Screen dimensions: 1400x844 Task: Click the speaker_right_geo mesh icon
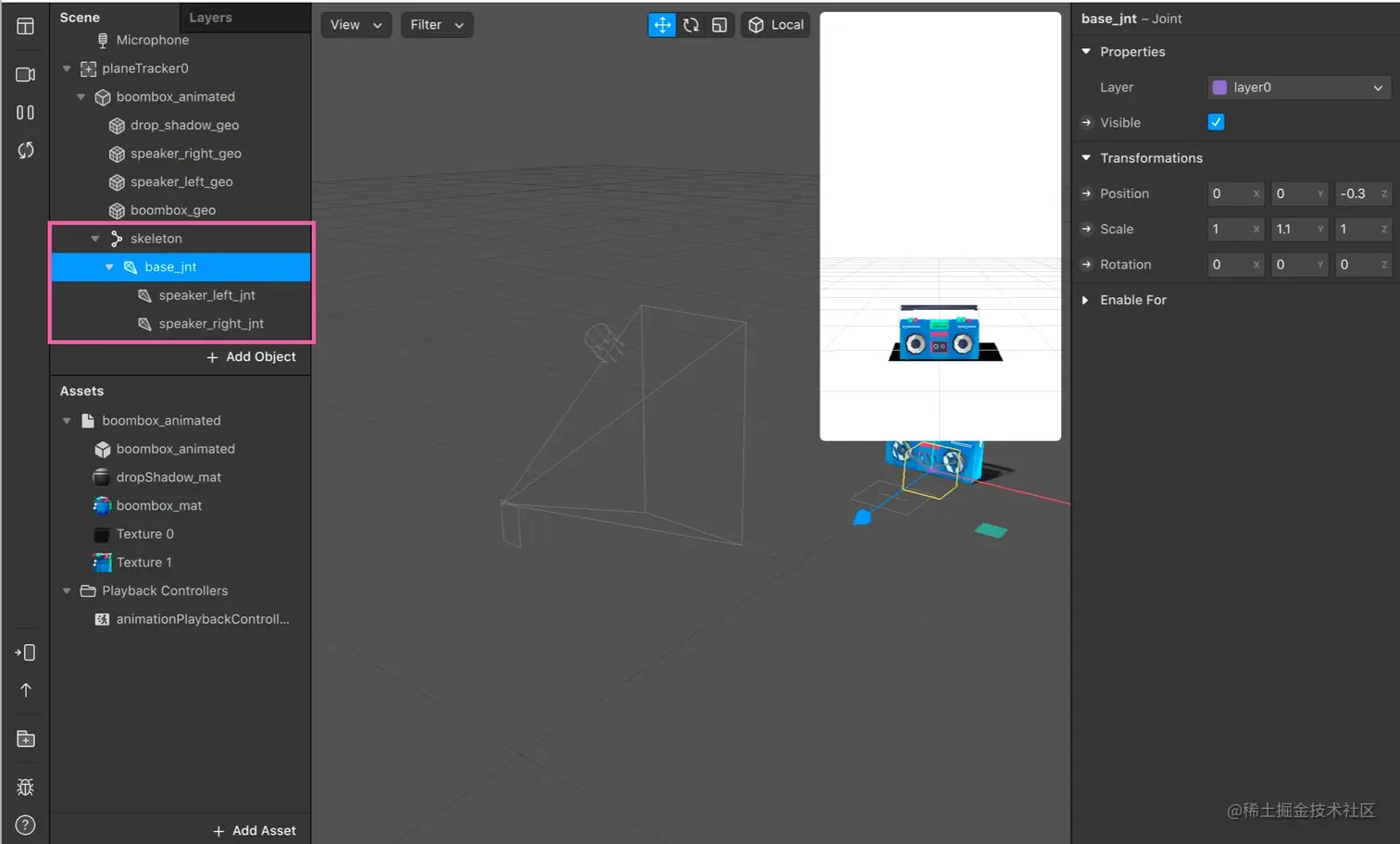point(117,154)
